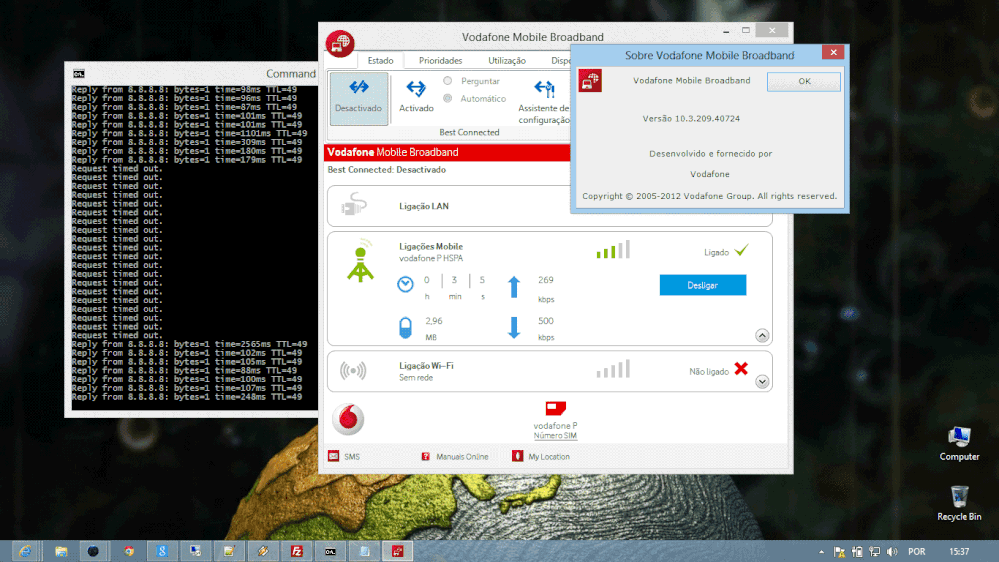The image size is (999, 562).
Task: Switch to the Prioridades tab
Action: click(440, 61)
